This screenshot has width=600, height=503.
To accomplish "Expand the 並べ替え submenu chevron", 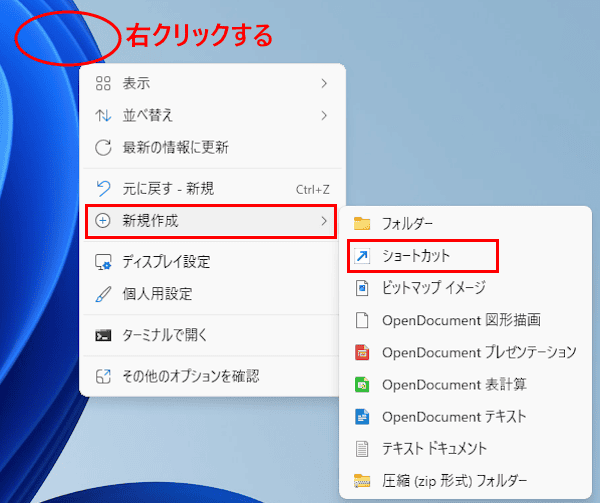I will tap(324, 115).
